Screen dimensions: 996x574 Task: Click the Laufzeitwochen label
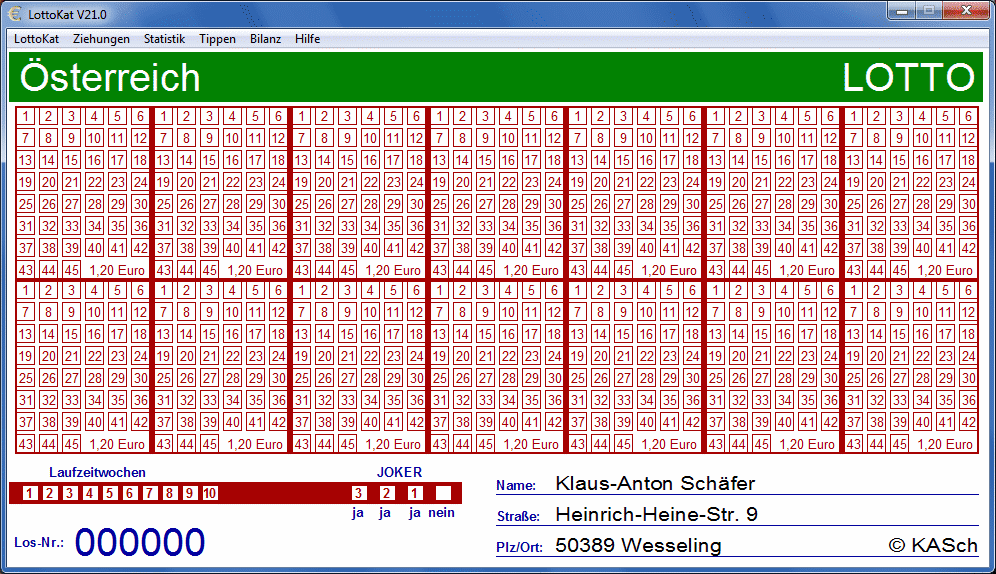97,472
